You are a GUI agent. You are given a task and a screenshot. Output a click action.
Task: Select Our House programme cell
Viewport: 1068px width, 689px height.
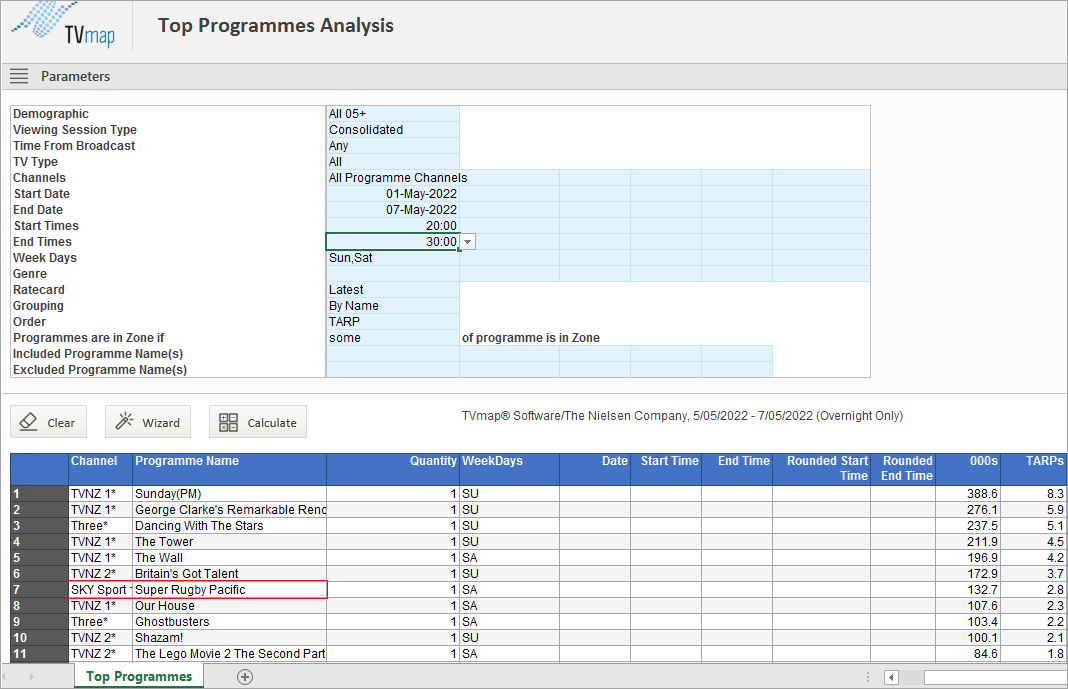coord(230,606)
